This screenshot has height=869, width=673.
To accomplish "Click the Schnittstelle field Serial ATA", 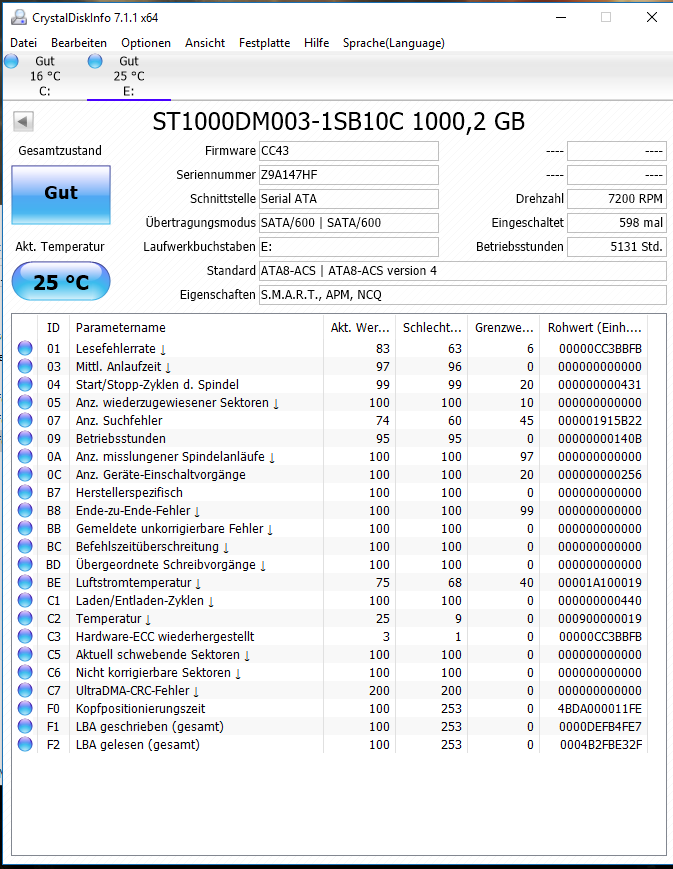I will (349, 198).
